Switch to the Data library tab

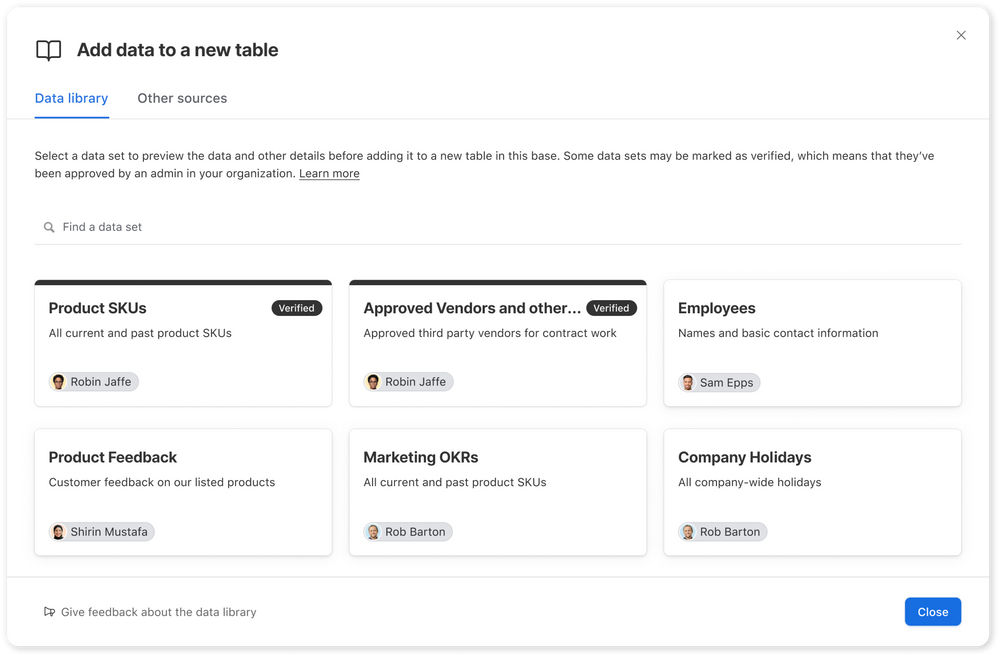point(71,98)
